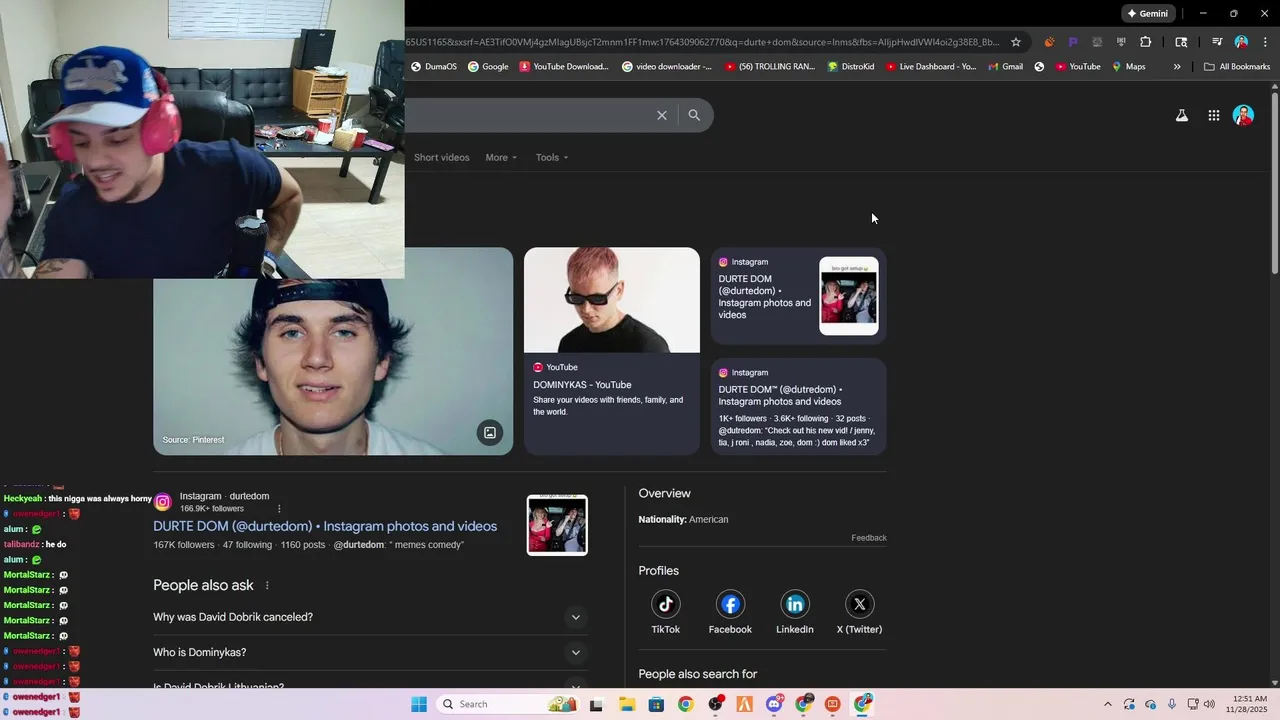
Task: Open the Google bookmark
Action: (x=488, y=67)
